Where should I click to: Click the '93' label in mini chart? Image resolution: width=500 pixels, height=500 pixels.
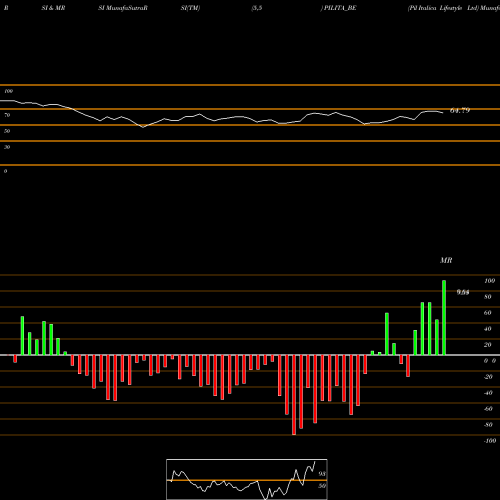pyautogui.click(x=322, y=474)
